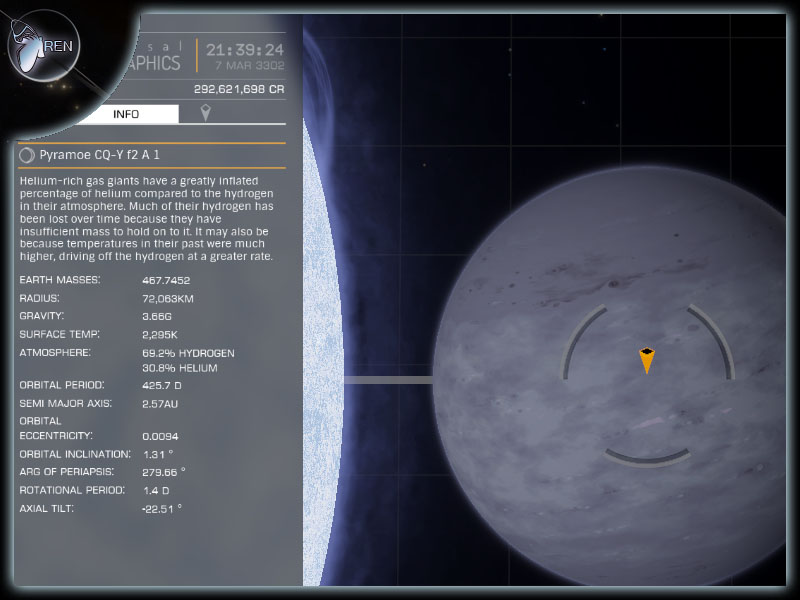This screenshot has height=600, width=800.
Task: Click the RADIUS label
Action: pos(39,298)
